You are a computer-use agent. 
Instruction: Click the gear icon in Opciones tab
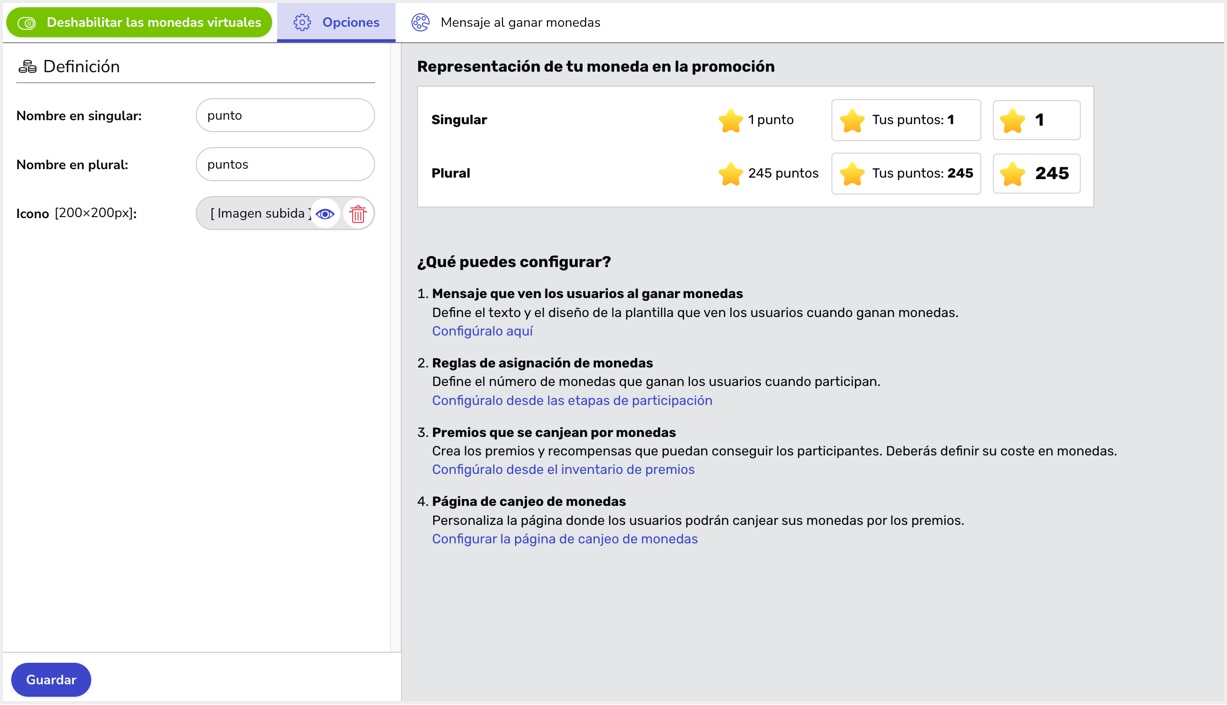click(x=302, y=22)
